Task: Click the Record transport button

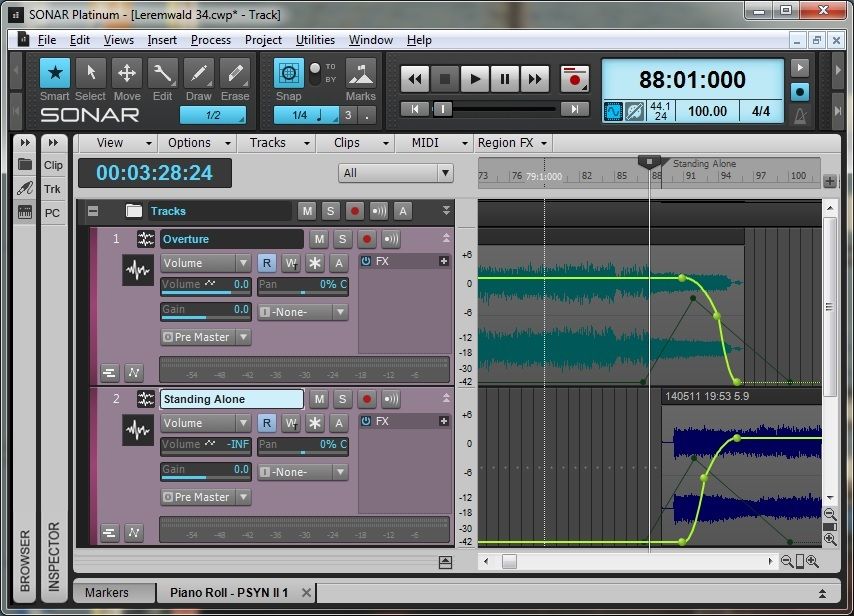Action: tap(574, 78)
